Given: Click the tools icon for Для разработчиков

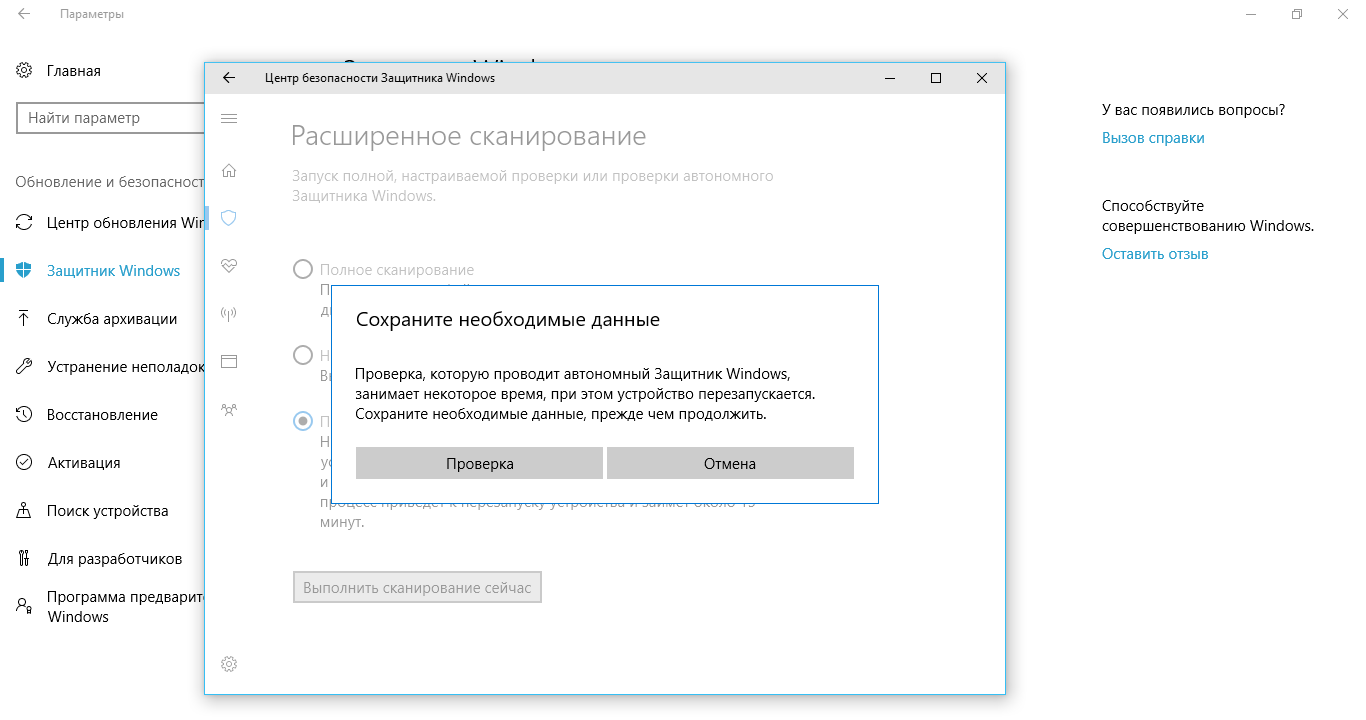Looking at the screenshot, I should tap(24, 559).
